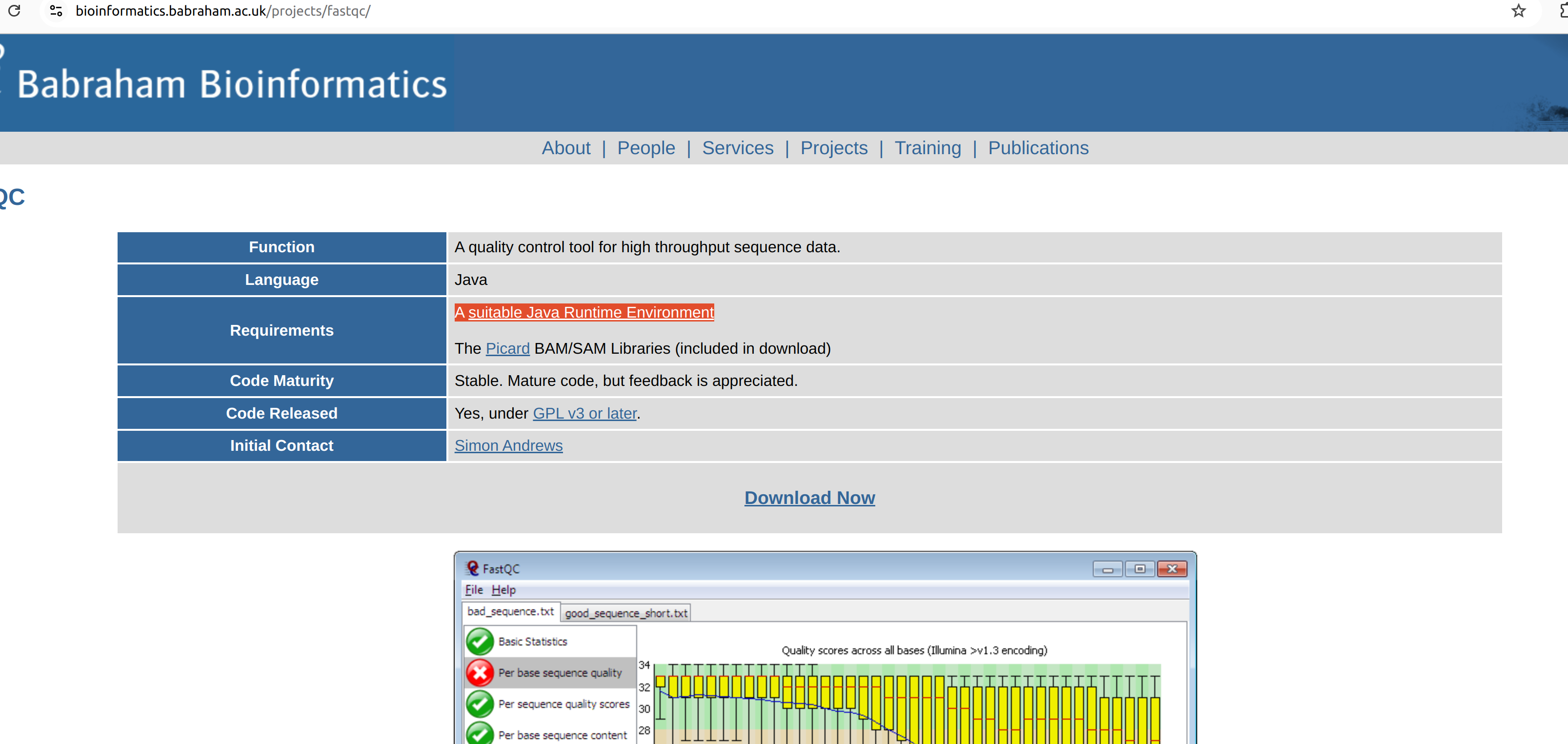Click green check for Per base sequence content
Viewport: 1568px width, 744px height.
[480, 734]
